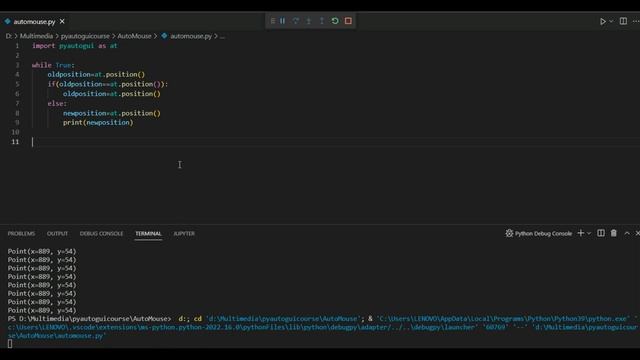Open the OUTPUT panel tab
Screen dimensions: 640x360
pos(57,233)
